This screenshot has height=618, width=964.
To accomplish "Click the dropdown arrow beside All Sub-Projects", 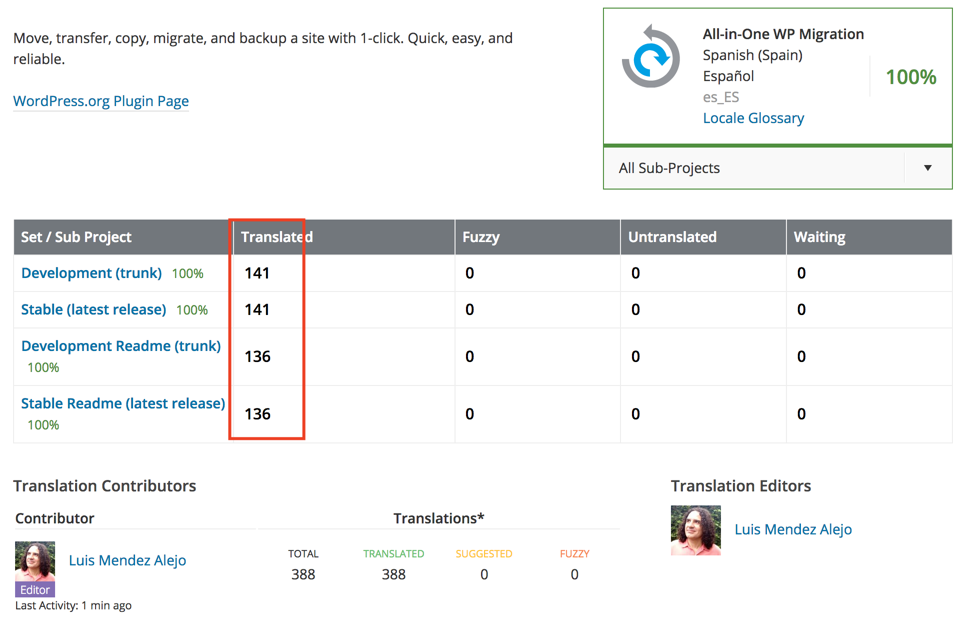I will click(x=928, y=168).
